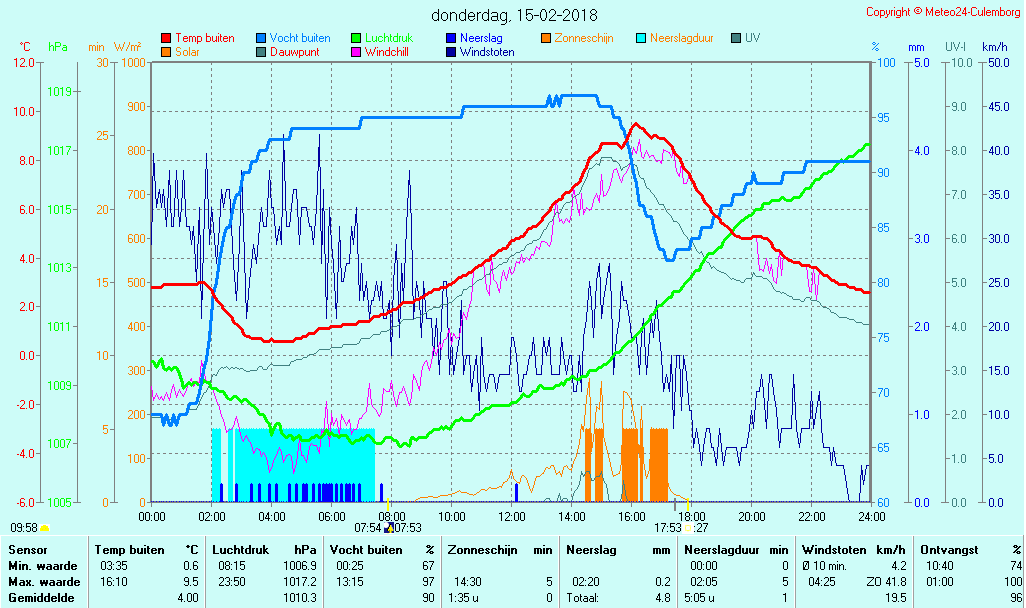Click the orange Zonneschijn legend square

coord(546,39)
